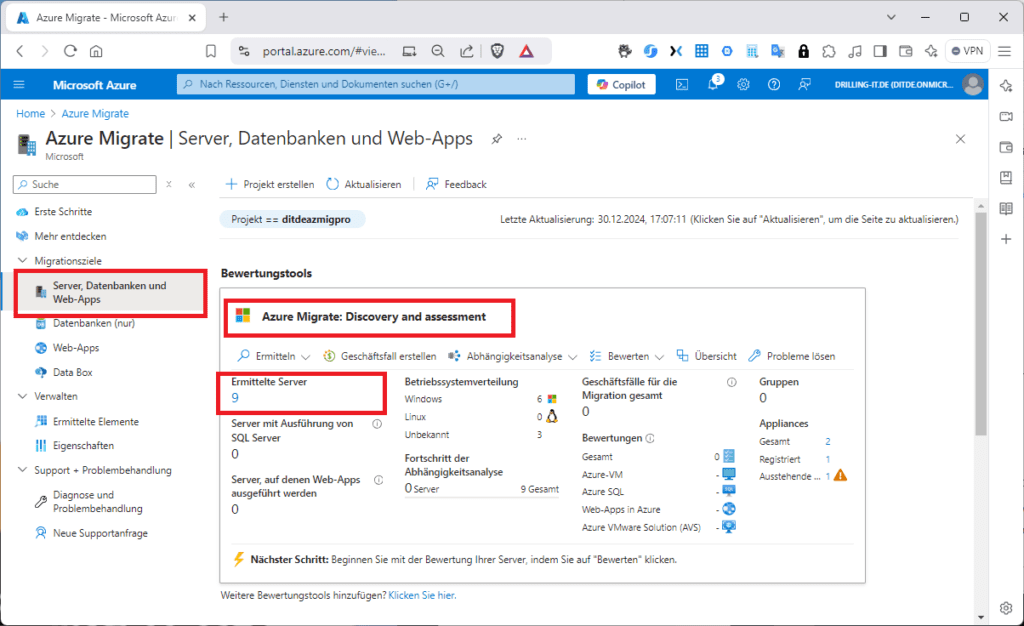The image size is (1024, 626).
Task: Click the sidebar Suche field
Action: point(85,185)
